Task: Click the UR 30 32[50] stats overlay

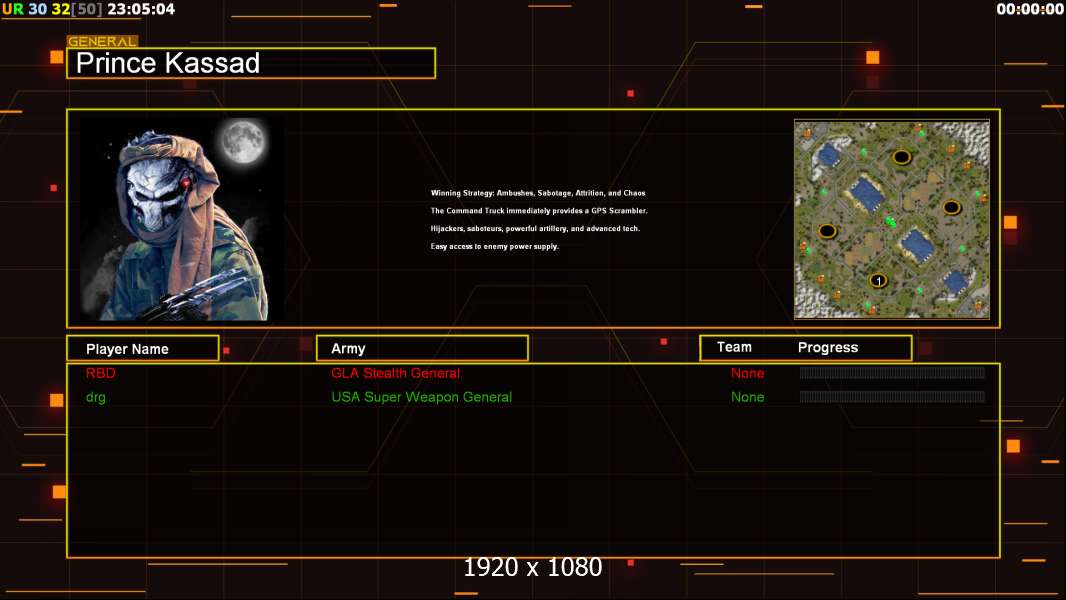Action: tap(52, 9)
